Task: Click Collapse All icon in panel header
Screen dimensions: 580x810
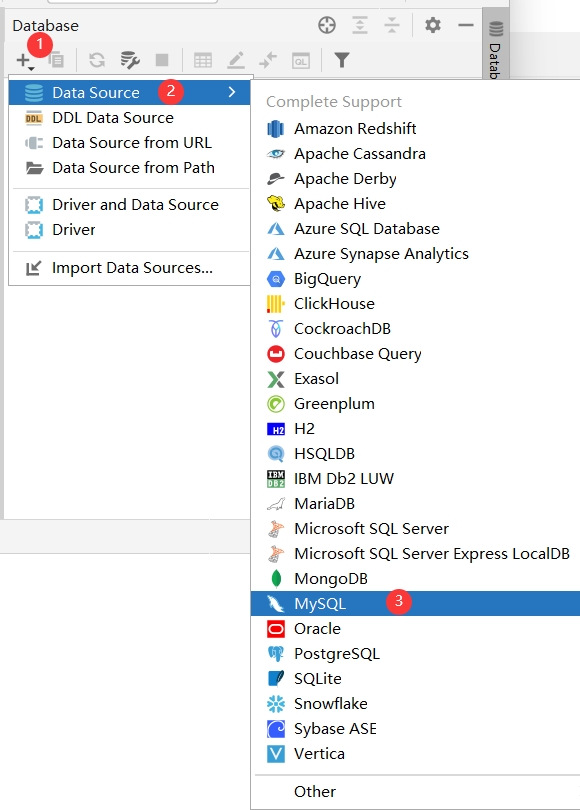Action: [392, 25]
